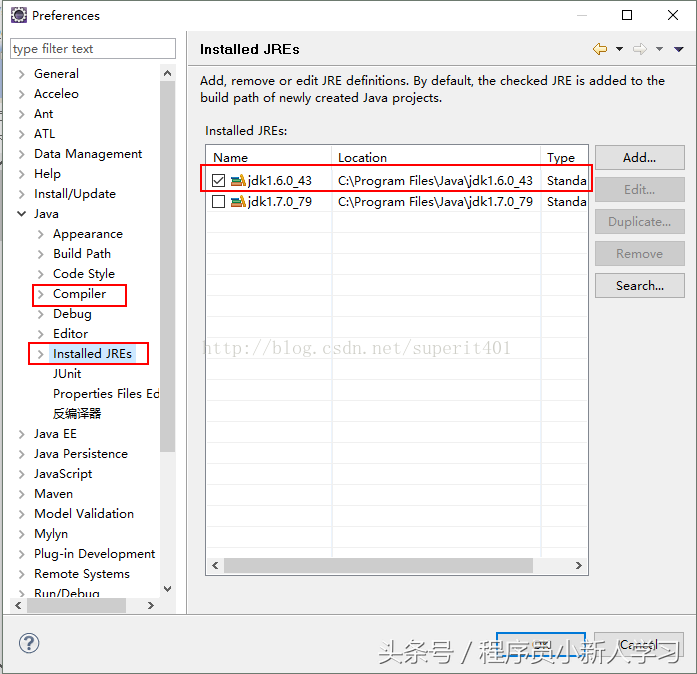Expand the Installed JREs node arrow
Viewport: 697px width, 674px height.
click(x=40, y=354)
